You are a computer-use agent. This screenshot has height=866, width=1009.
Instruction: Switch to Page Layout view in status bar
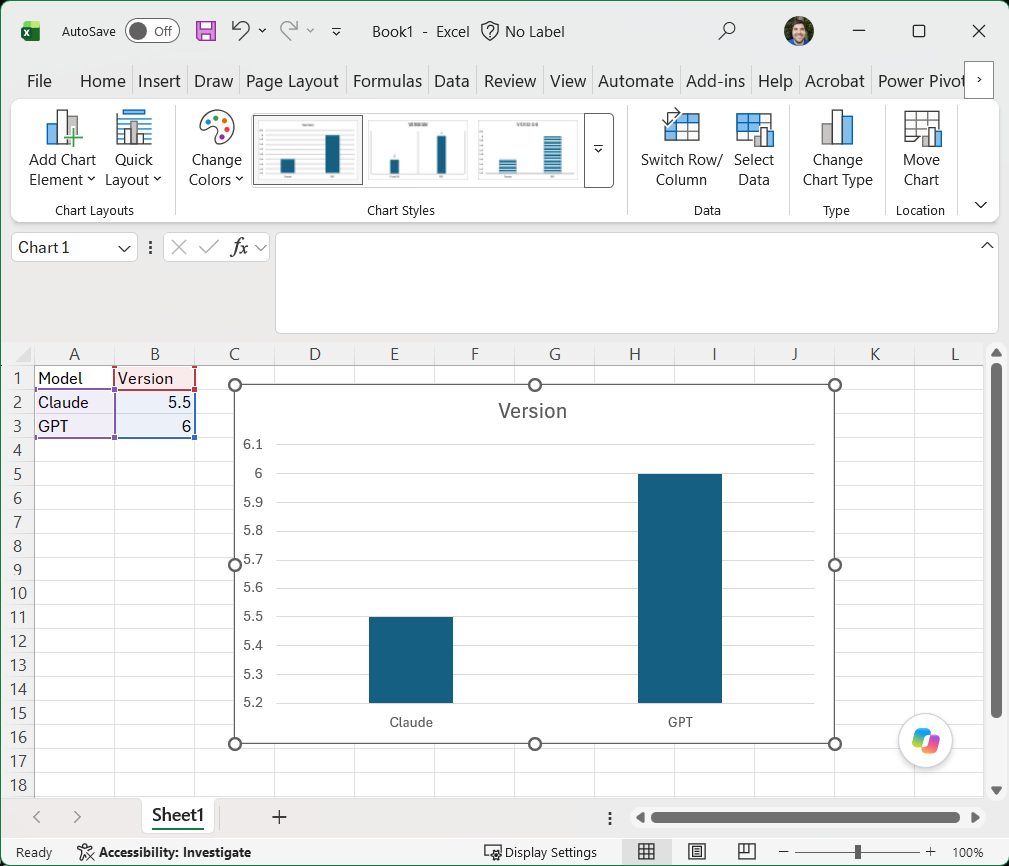(x=696, y=852)
